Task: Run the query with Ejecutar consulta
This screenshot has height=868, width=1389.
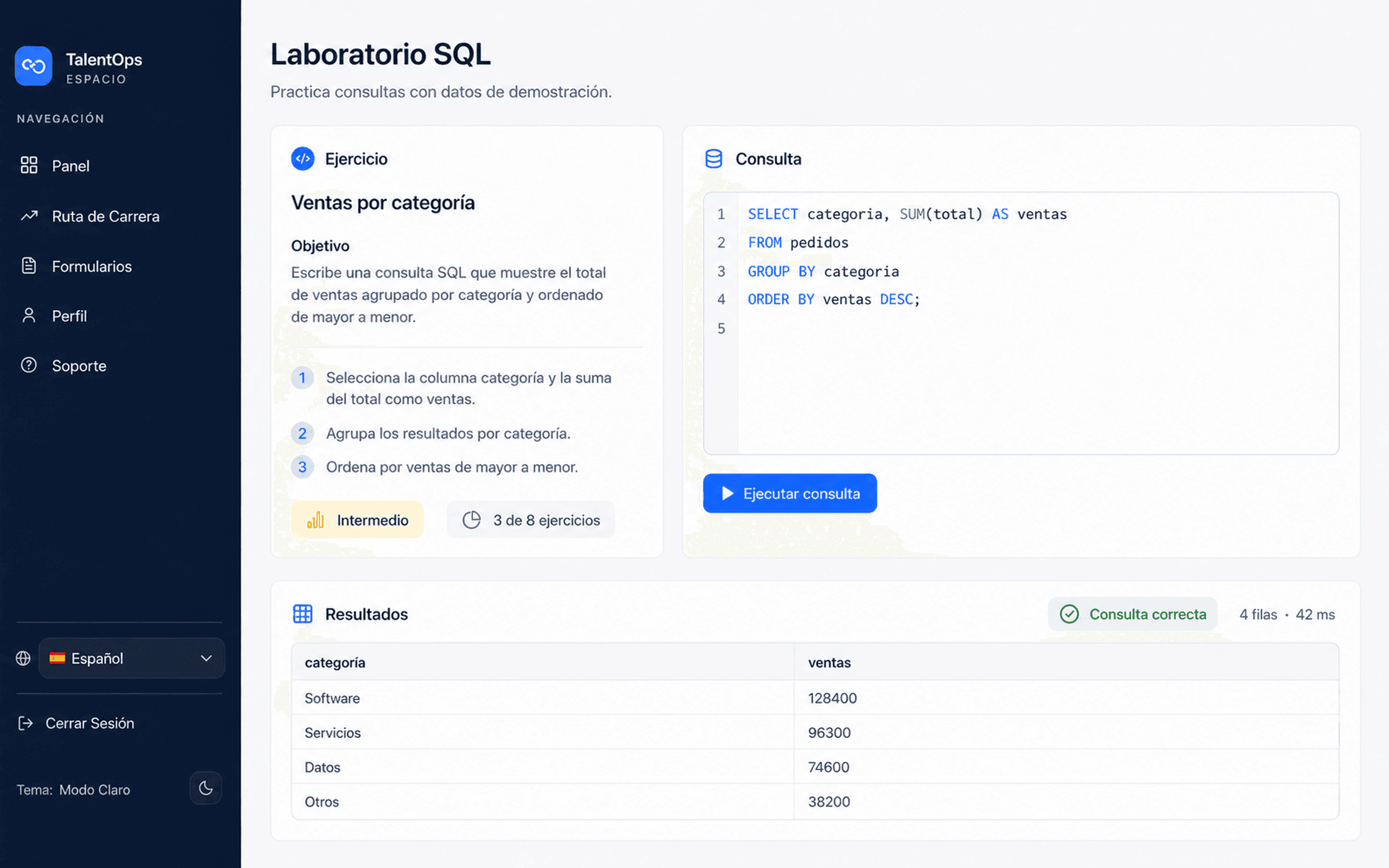Action: coord(790,493)
